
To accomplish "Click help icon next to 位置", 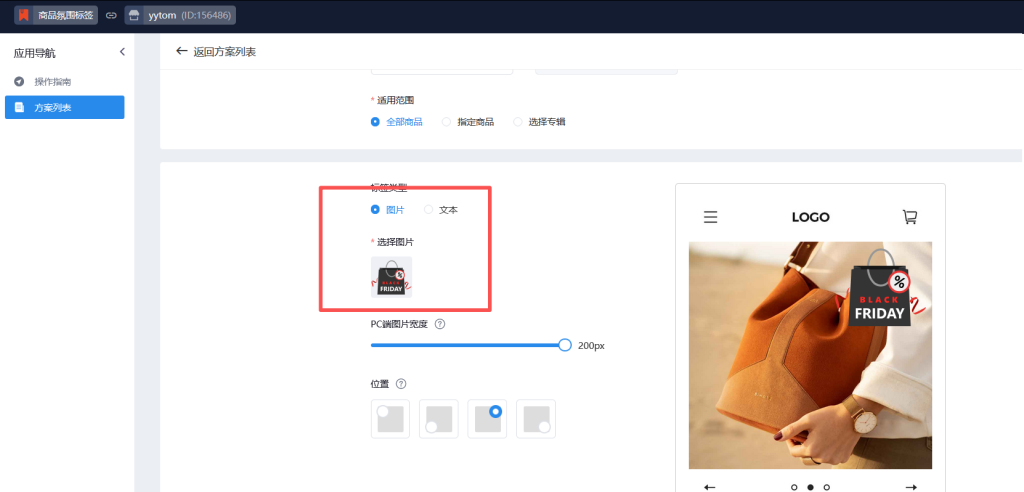I will coord(401,384).
